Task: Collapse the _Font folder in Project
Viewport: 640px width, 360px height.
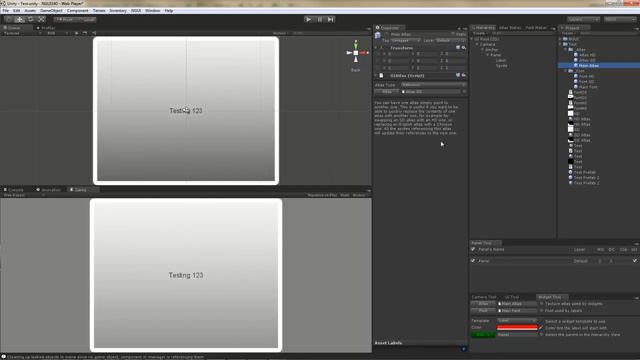Action: [x=566, y=71]
